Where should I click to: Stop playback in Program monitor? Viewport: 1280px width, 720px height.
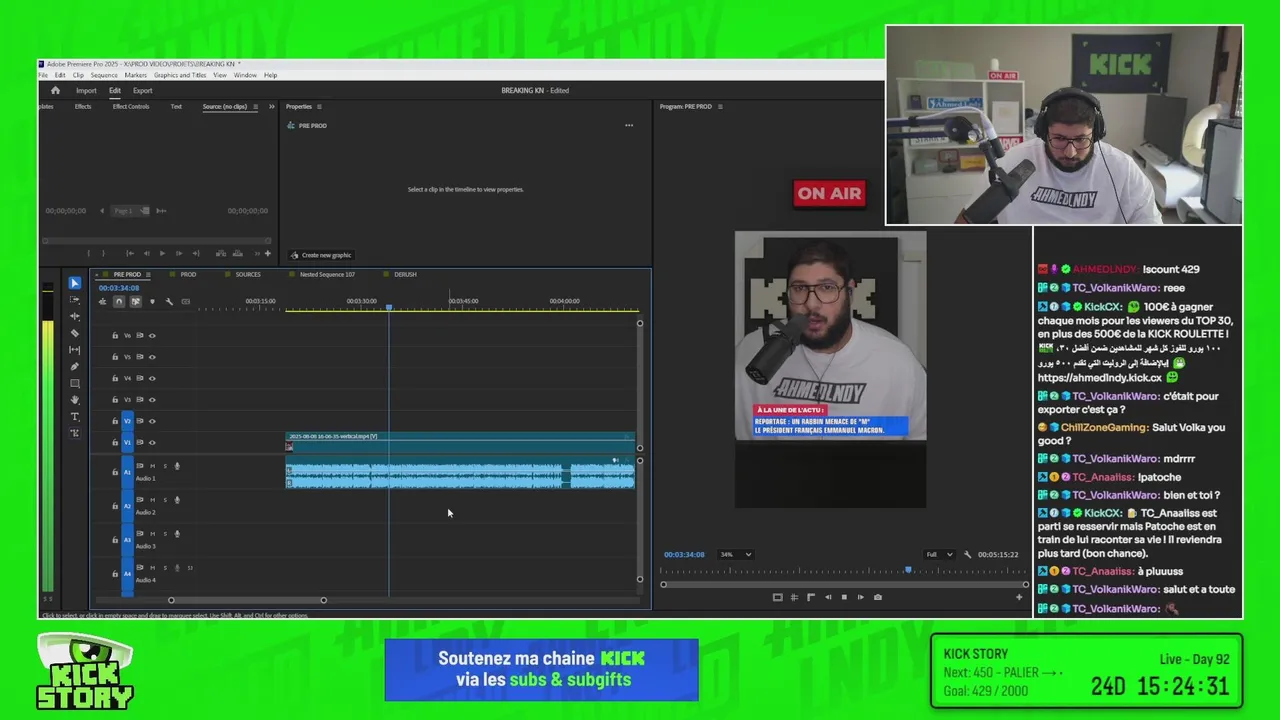844,597
